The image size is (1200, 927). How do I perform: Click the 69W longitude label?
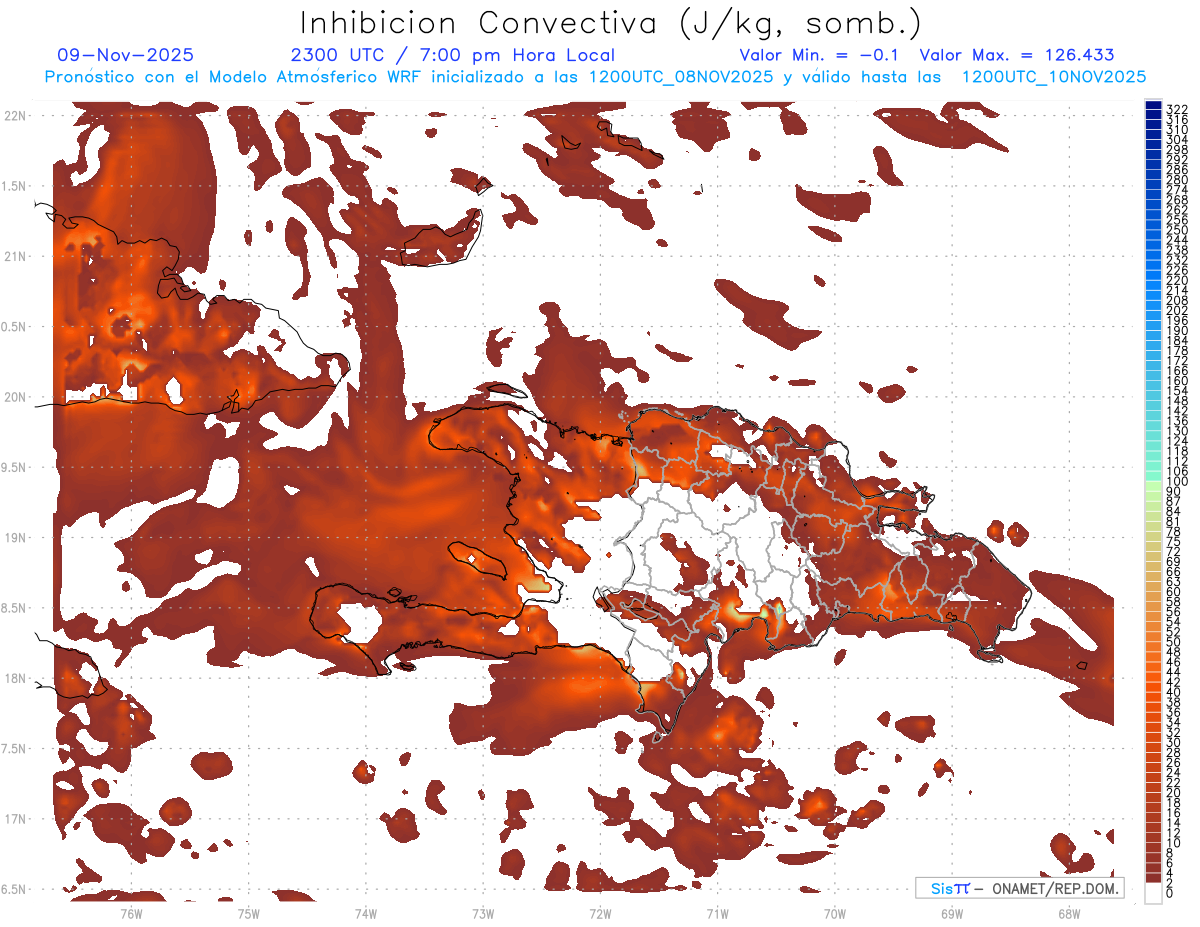(952, 913)
